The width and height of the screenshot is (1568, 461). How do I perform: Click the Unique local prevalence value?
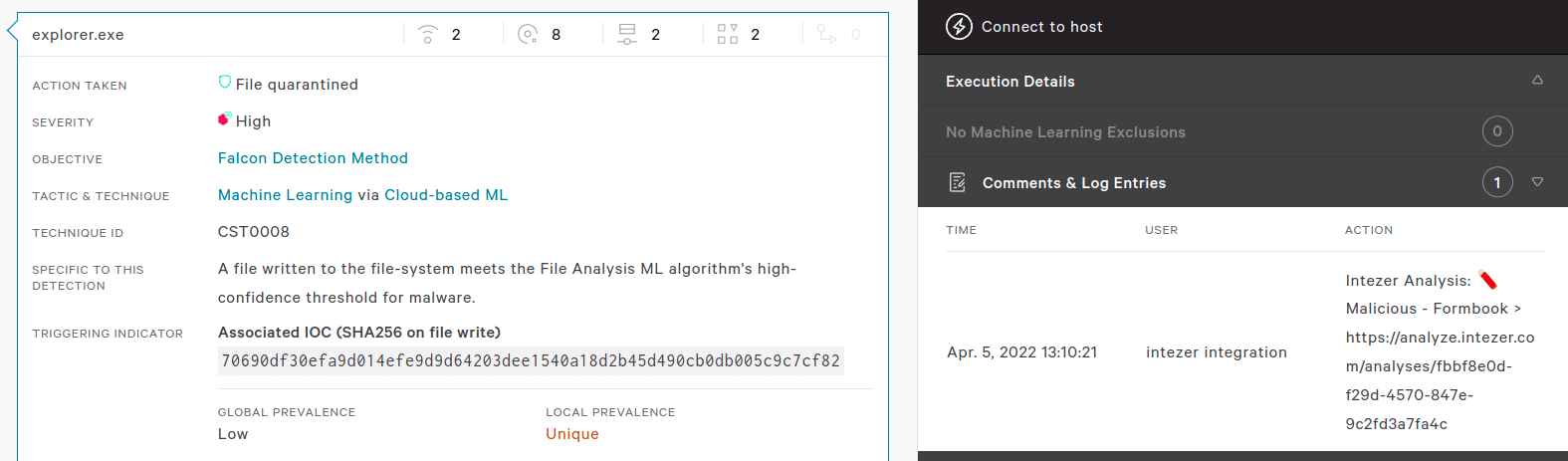572,434
